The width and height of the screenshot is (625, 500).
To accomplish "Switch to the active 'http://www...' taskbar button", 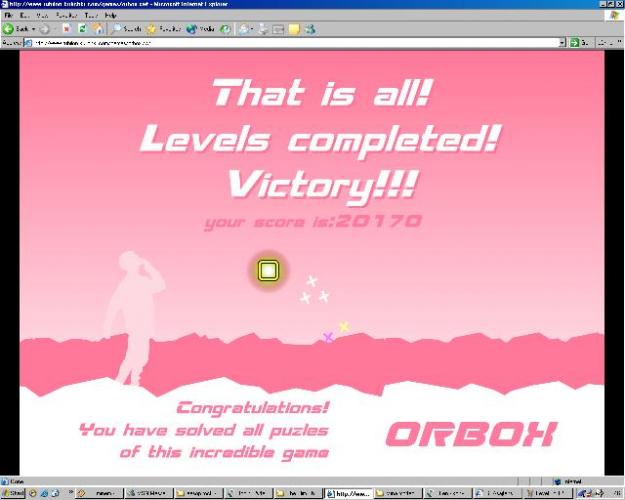I will [x=349, y=493].
